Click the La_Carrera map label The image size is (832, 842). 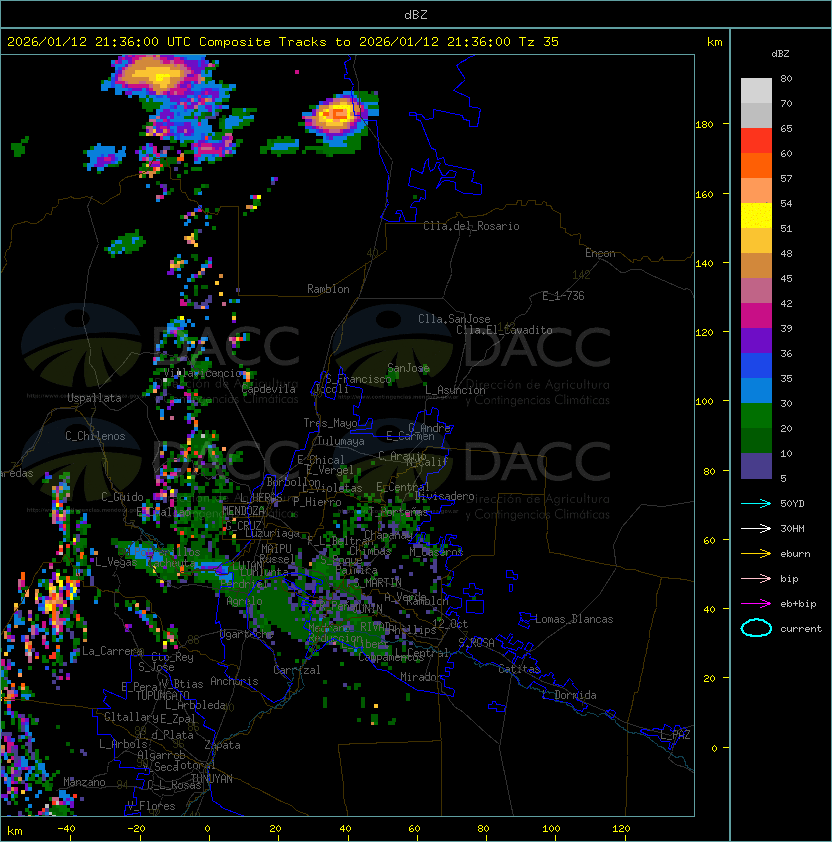112,651
